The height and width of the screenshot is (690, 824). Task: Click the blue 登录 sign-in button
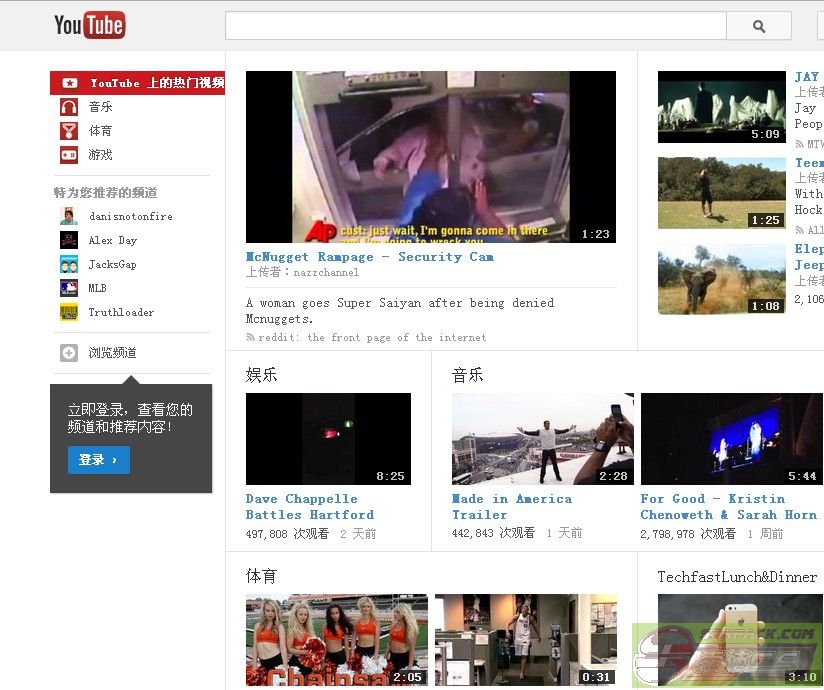coord(98,460)
